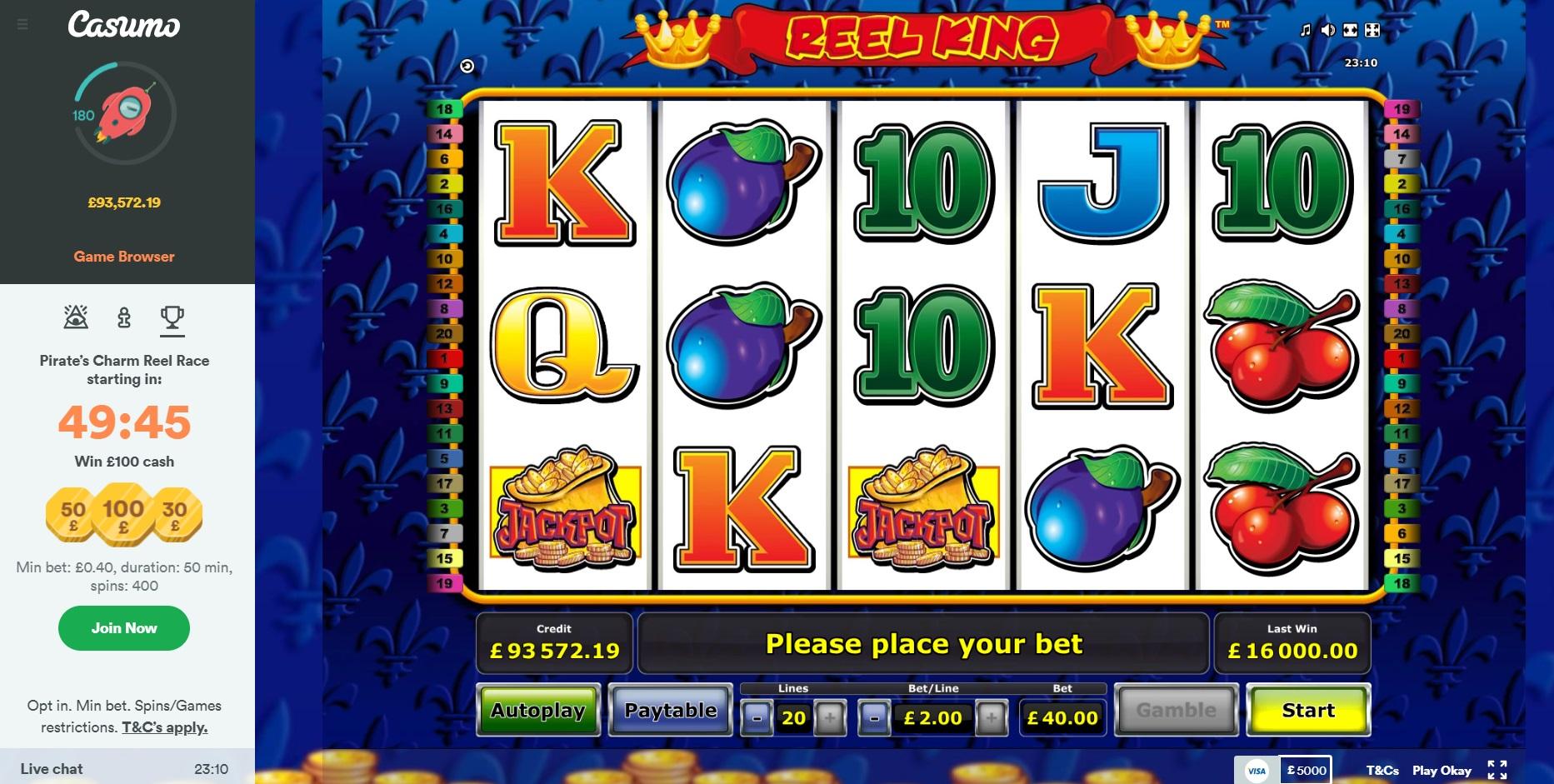Toggle the game music note icon

point(1306,30)
